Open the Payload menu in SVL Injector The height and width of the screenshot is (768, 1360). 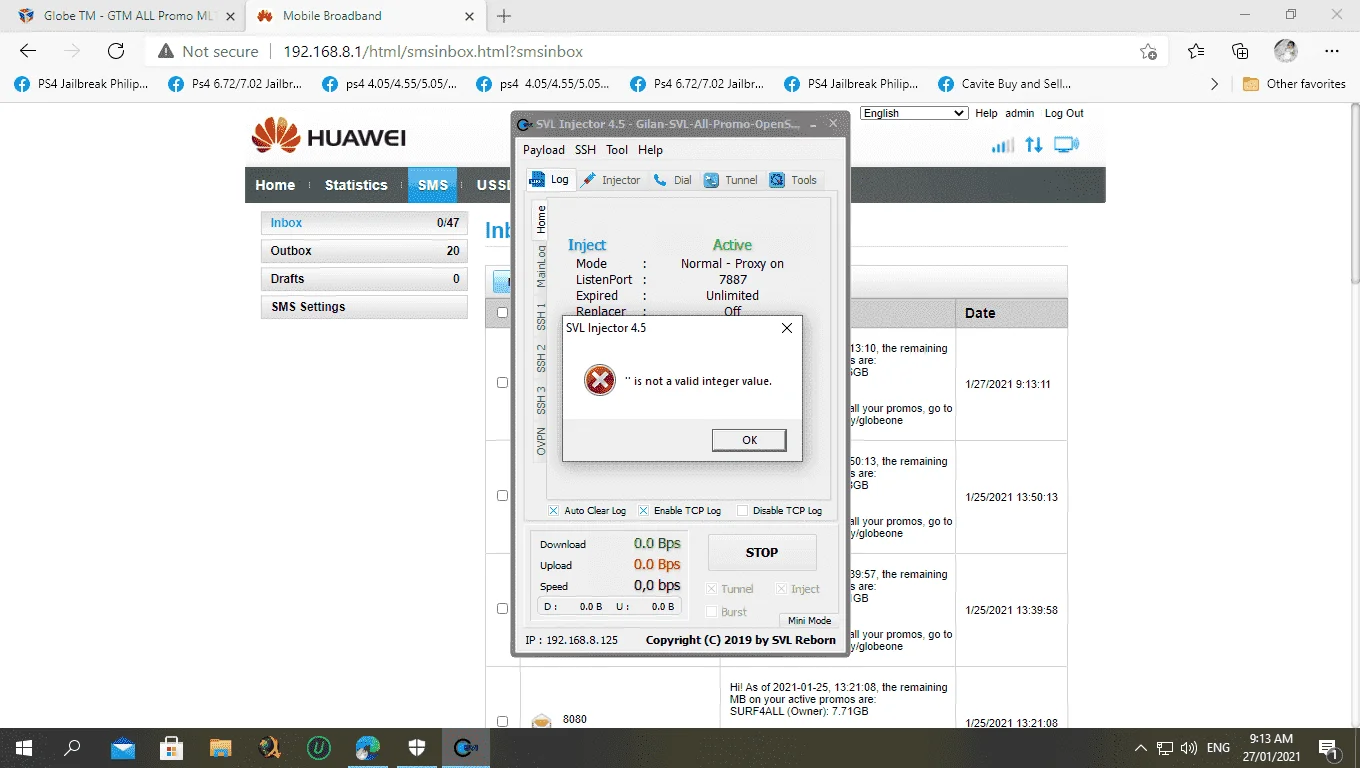pyautogui.click(x=544, y=150)
